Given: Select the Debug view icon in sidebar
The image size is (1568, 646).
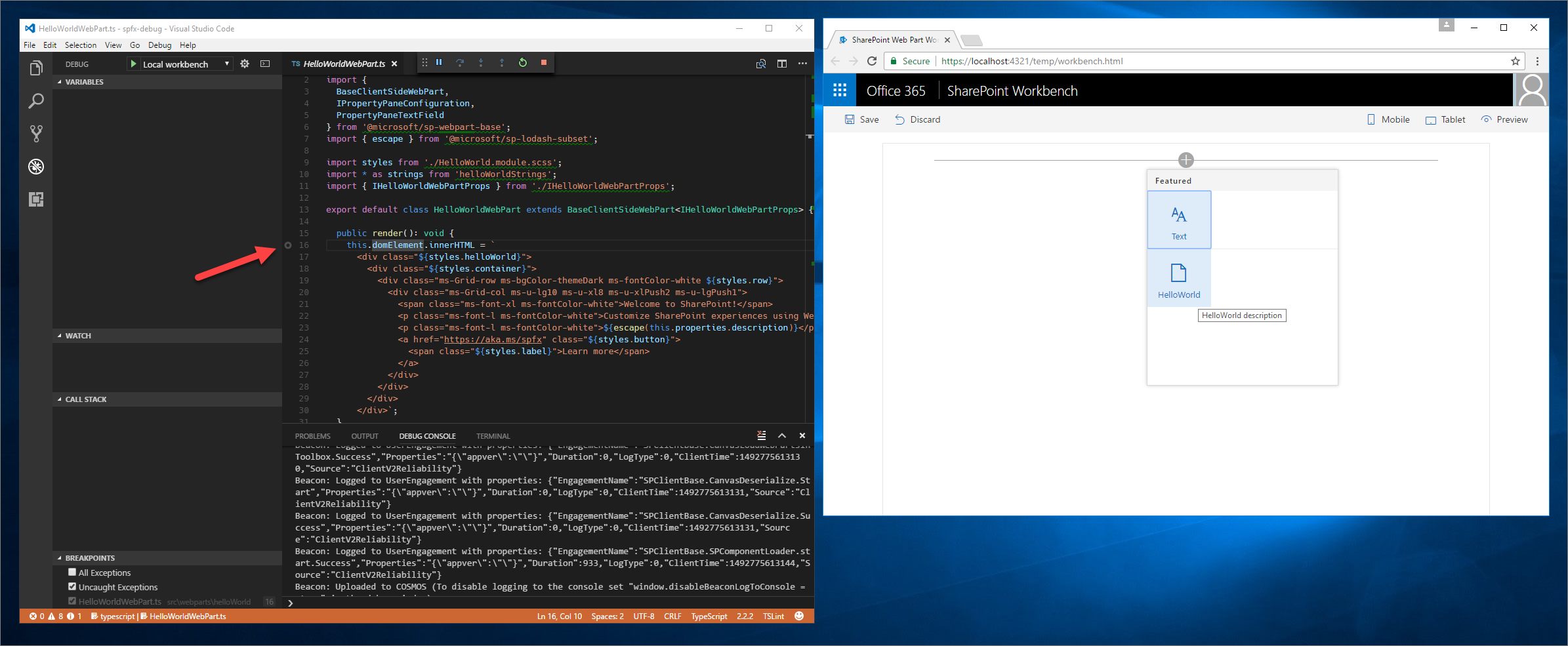Looking at the screenshot, I should point(36,167).
